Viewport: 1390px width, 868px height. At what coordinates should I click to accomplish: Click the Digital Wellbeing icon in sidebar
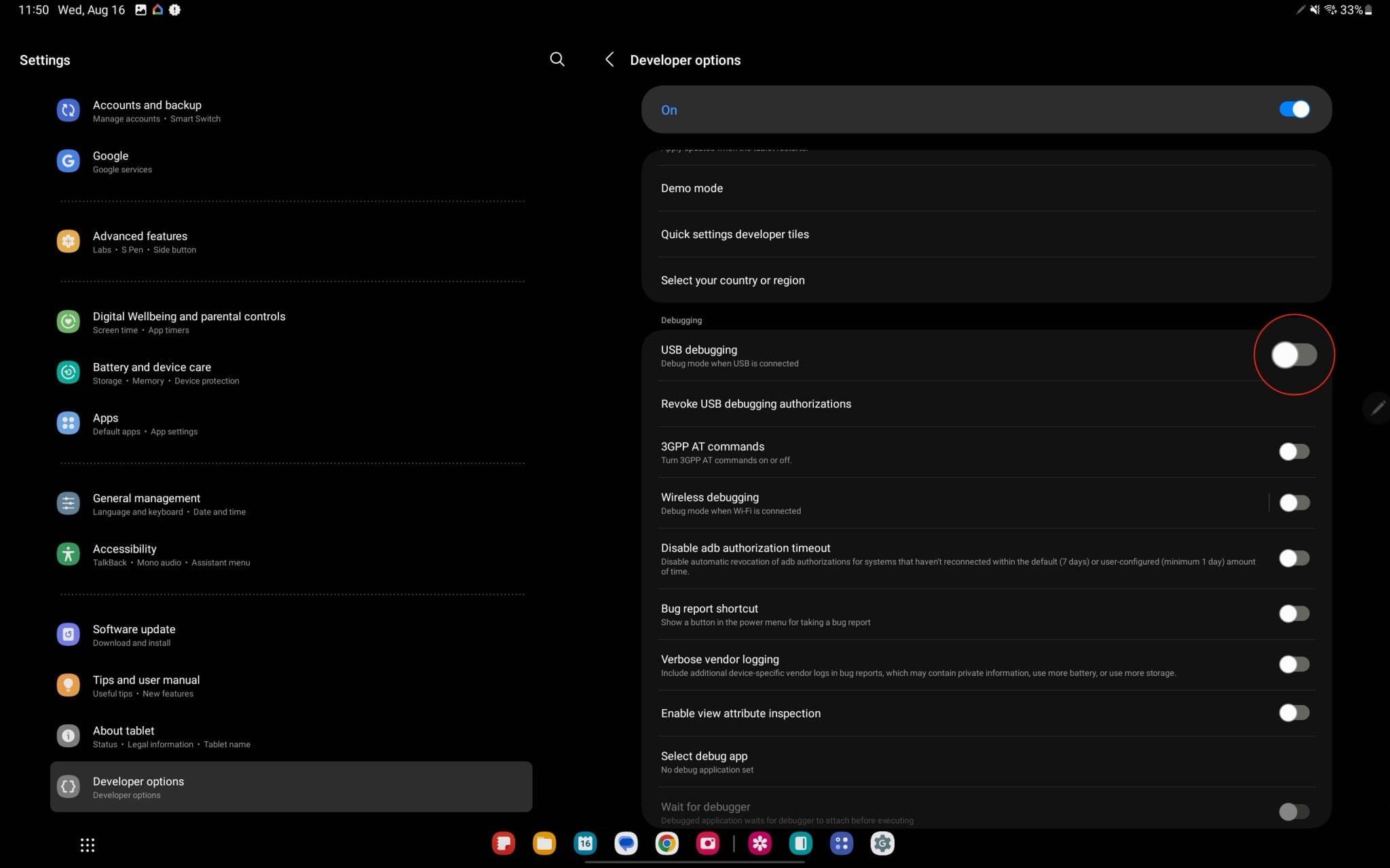(68, 322)
